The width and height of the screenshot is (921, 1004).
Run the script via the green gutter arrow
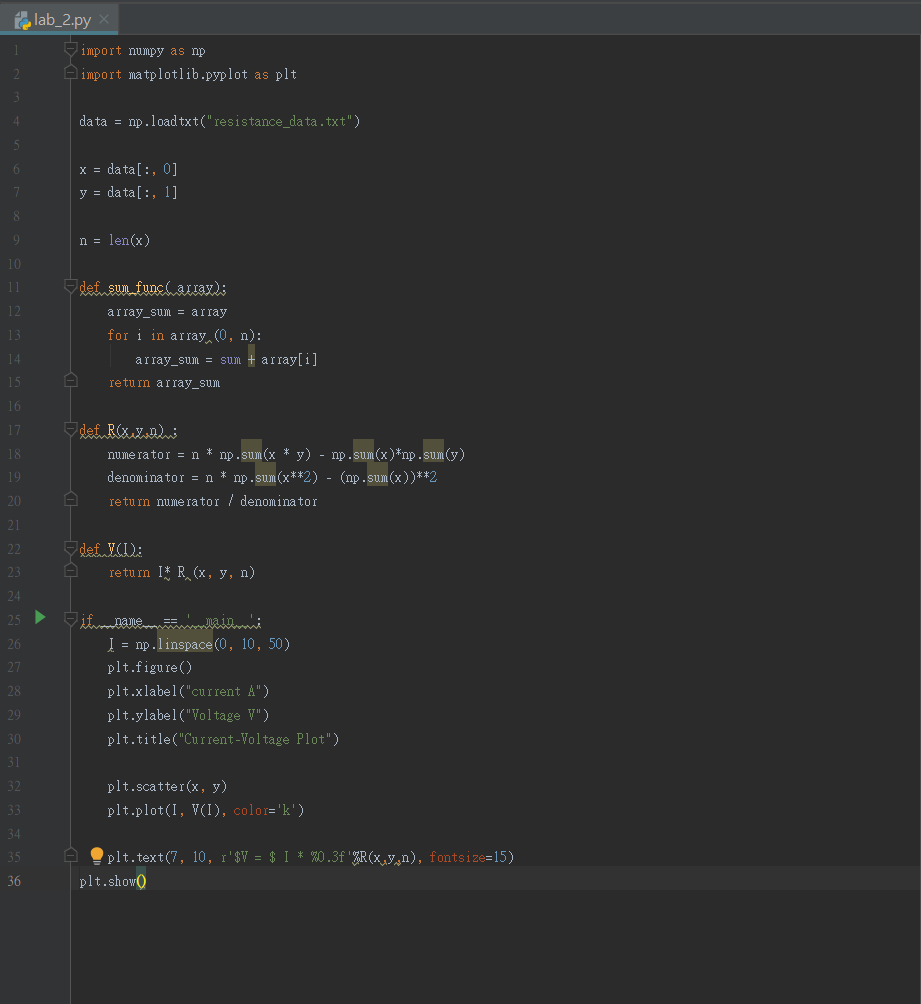(x=39, y=618)
